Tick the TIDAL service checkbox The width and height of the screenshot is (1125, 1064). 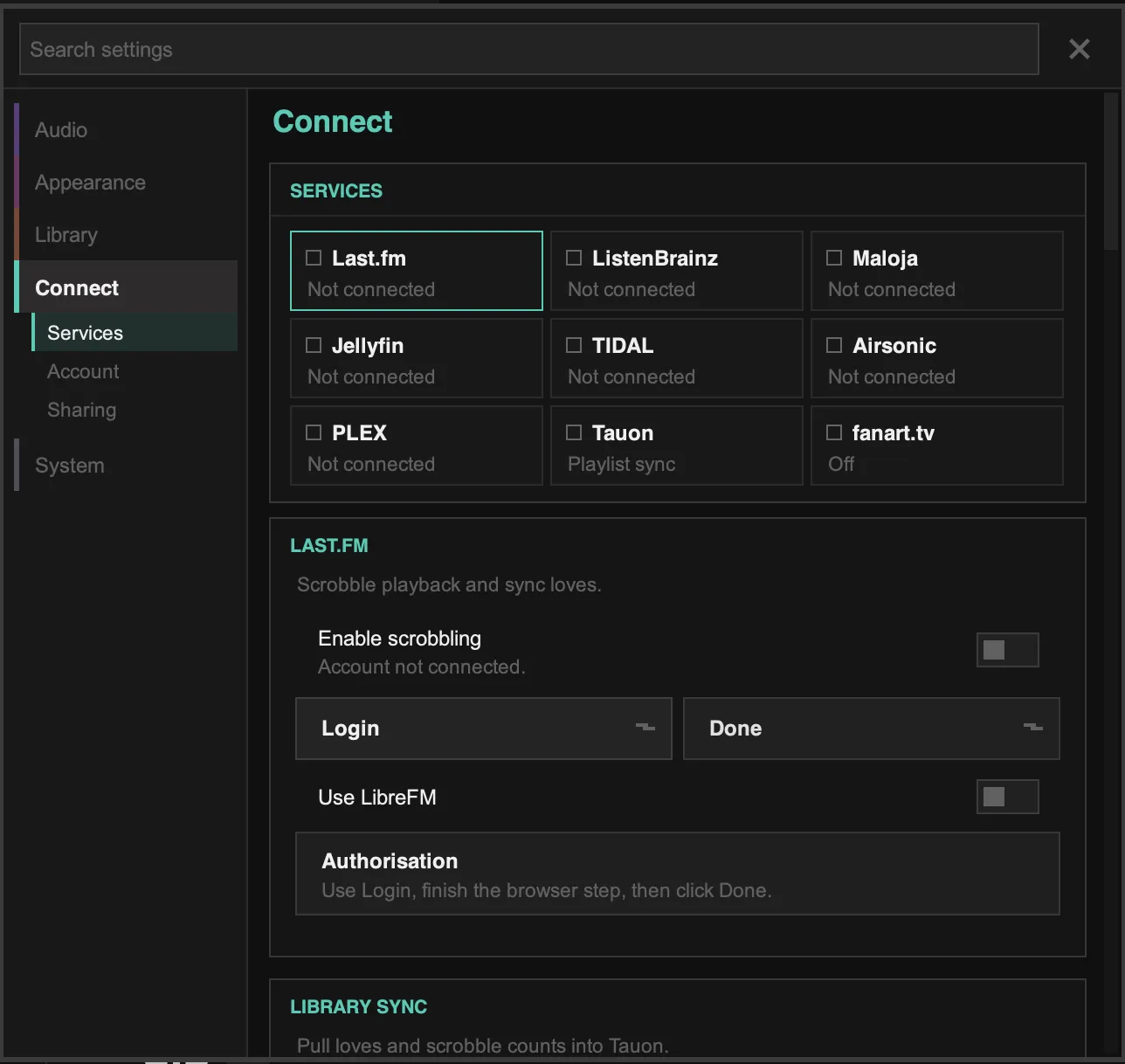[x=574, y=345]
